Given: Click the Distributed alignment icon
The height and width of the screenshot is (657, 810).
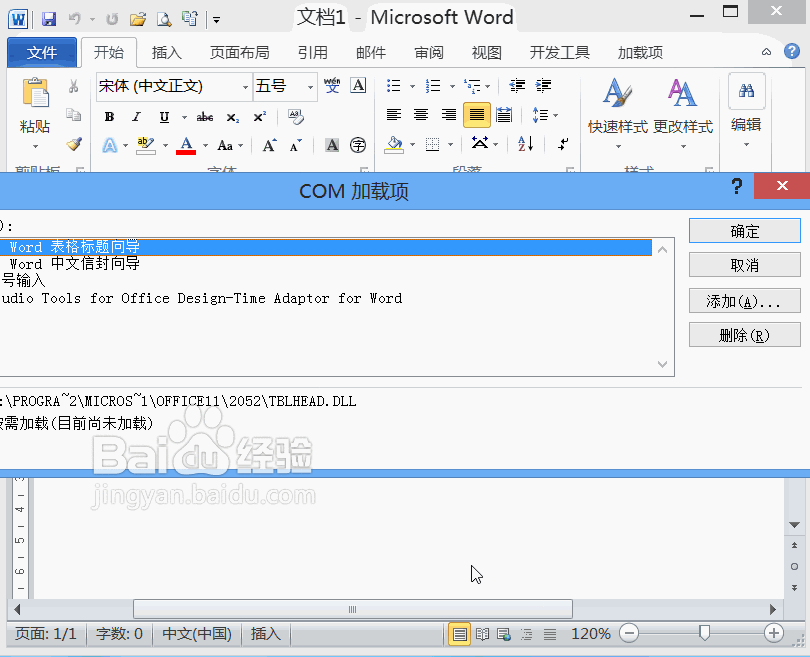Looking at the screenshot, I should point(504,115).
